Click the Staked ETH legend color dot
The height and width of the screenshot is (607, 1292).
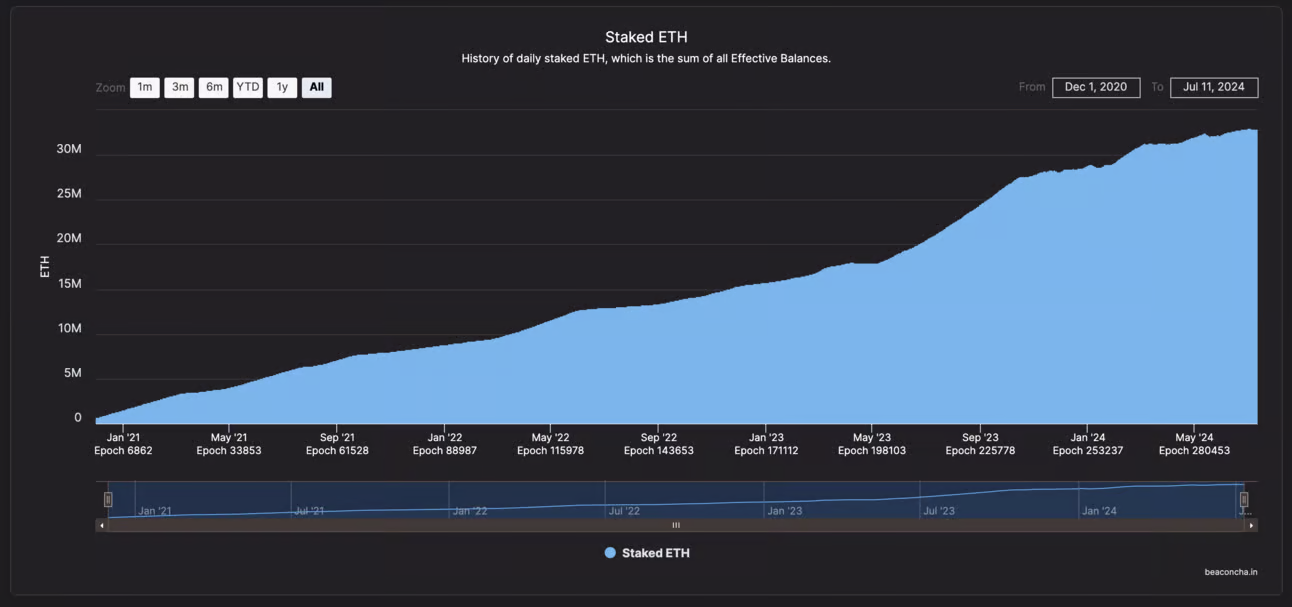pyautogui.click(x=610, y=553)
